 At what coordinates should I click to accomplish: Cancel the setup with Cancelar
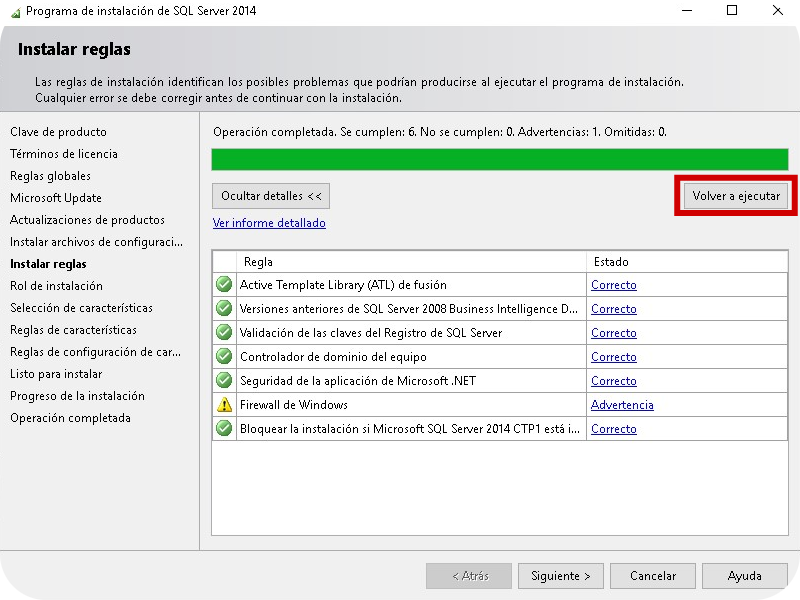pyautogui.click(x=652, y=575)
